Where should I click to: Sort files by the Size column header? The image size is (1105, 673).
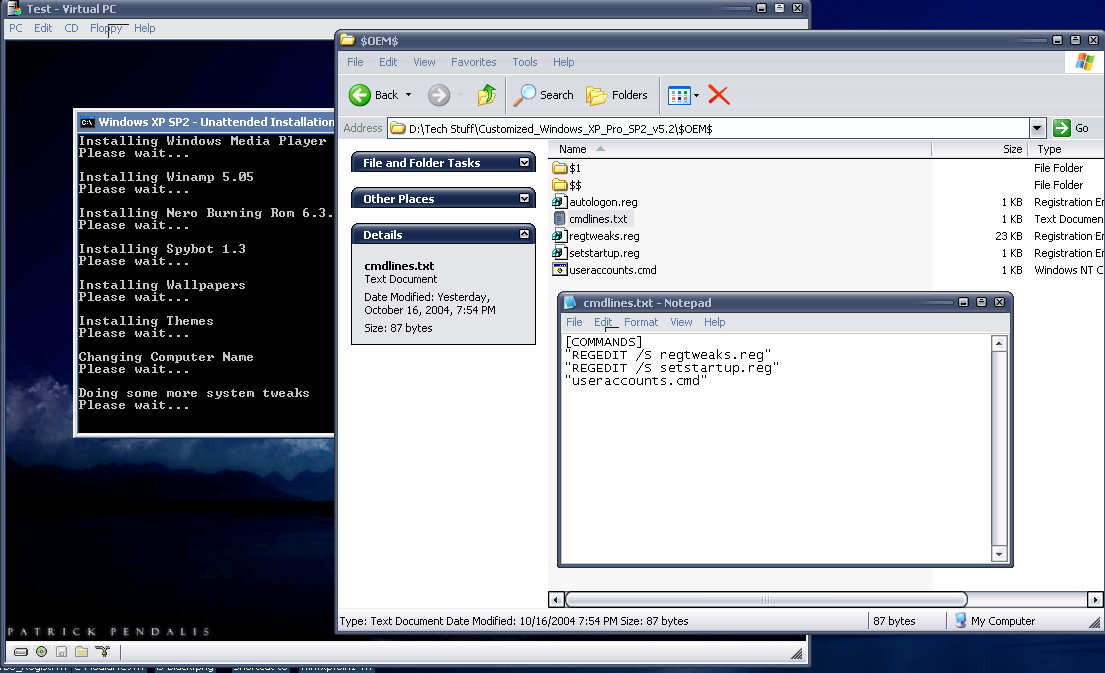(980, 149)
